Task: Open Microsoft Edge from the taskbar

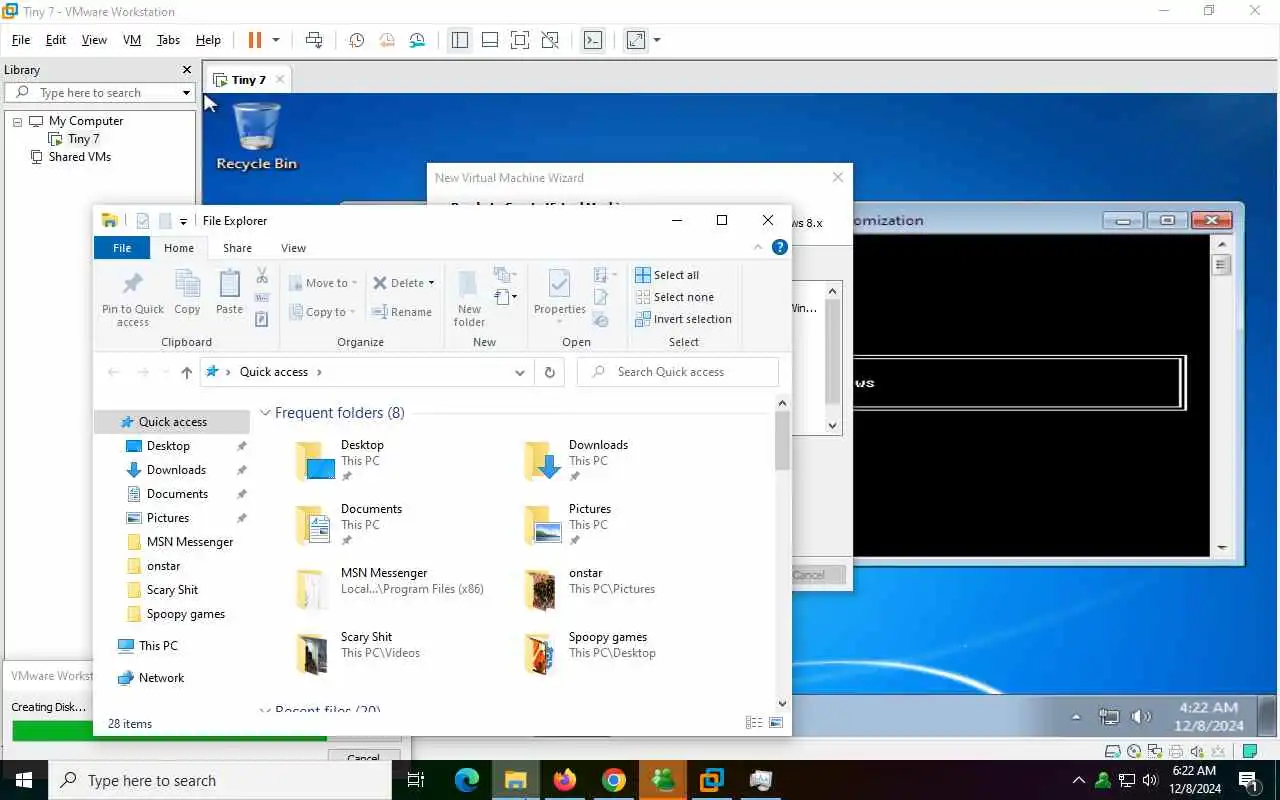Action: pyautogui.click(x=467, y=780)
